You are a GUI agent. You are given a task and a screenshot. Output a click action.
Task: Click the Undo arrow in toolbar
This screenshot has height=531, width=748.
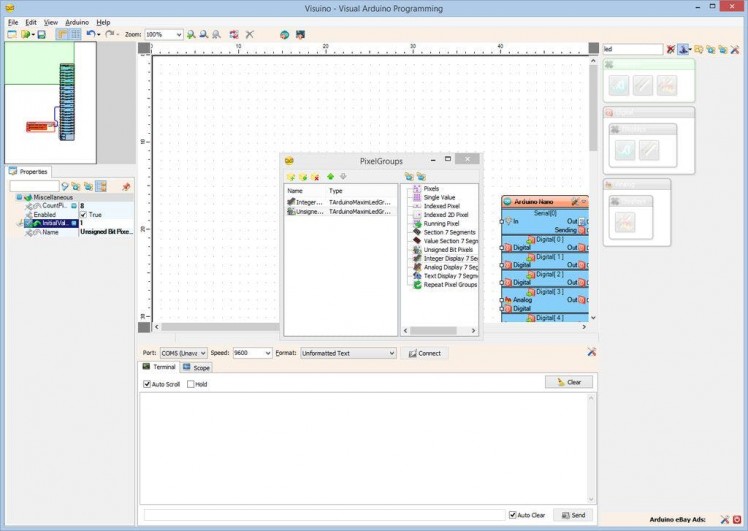pyautogui.click(x=91, y=34)
